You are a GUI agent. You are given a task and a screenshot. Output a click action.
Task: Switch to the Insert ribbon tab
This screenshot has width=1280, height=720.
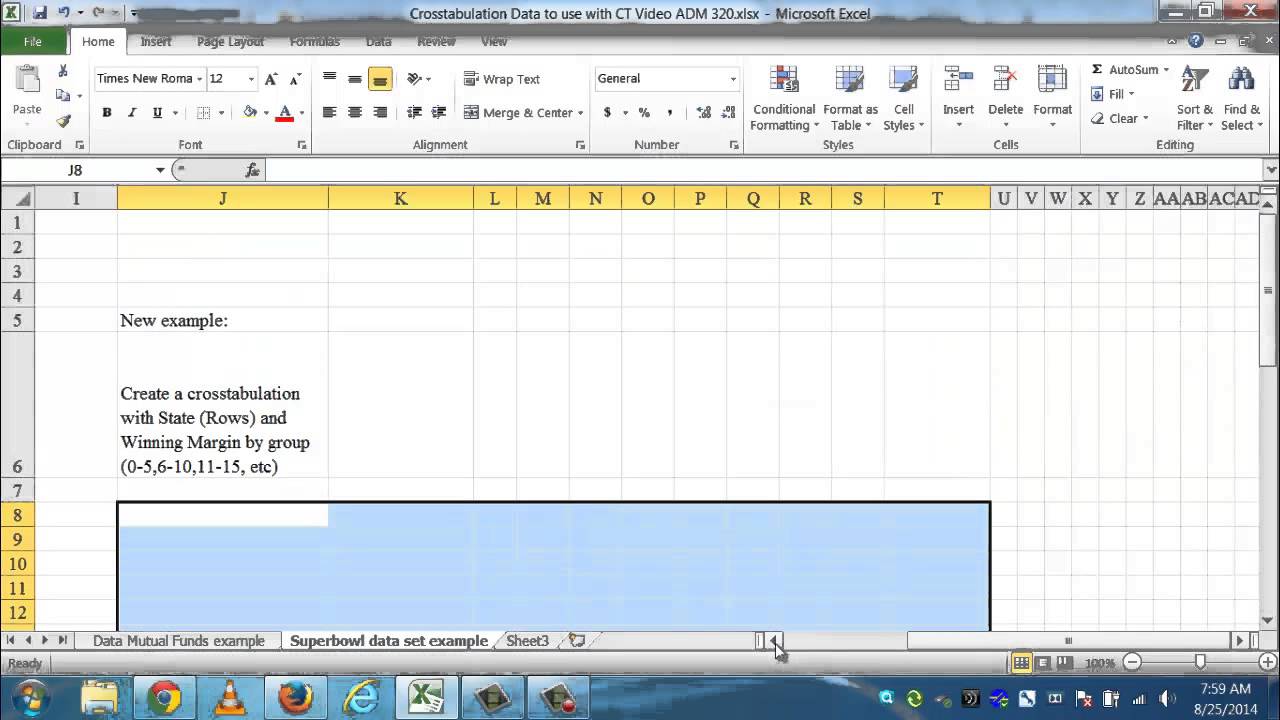pos(156,42)
